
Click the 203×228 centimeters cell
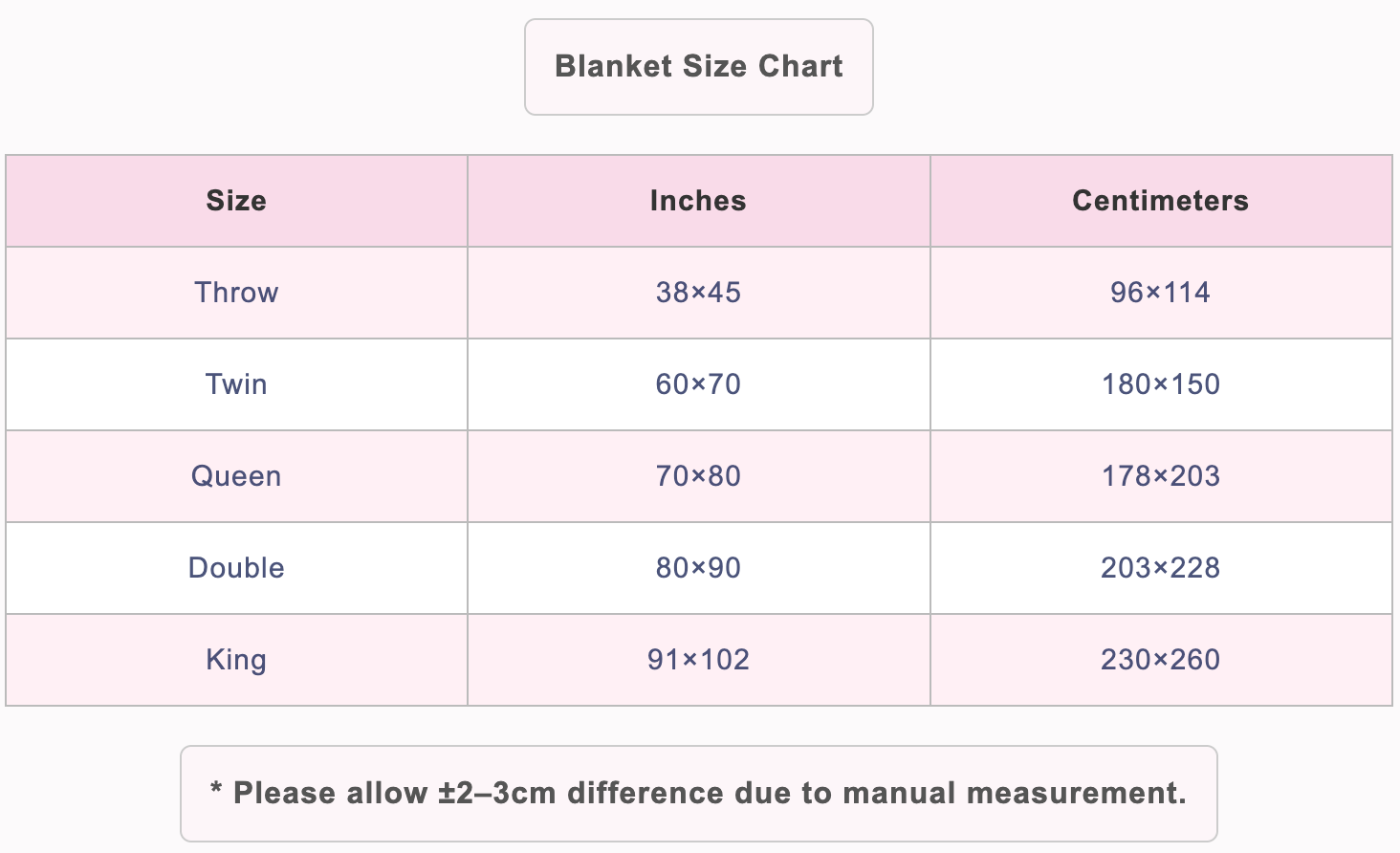pos(1161,568)
